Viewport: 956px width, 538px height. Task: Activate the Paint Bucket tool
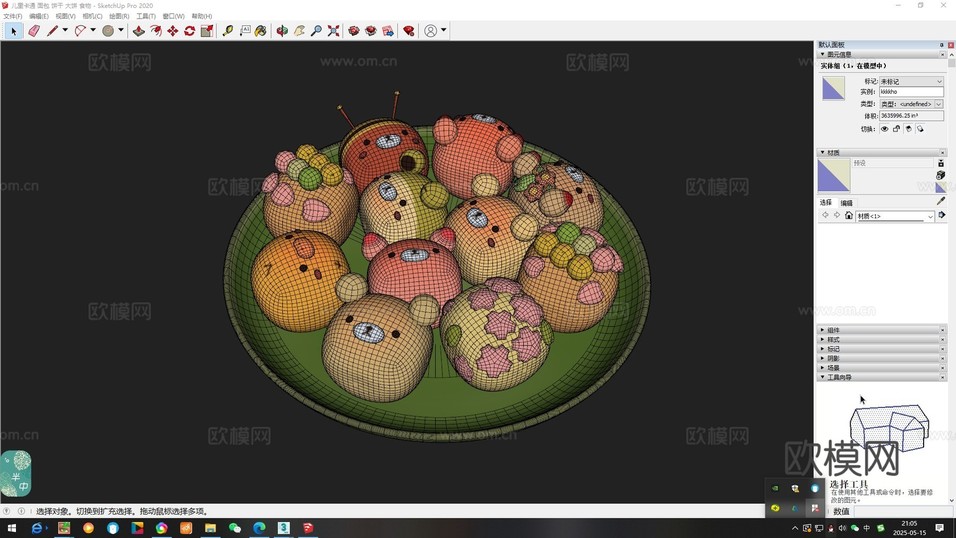point(261,30)
